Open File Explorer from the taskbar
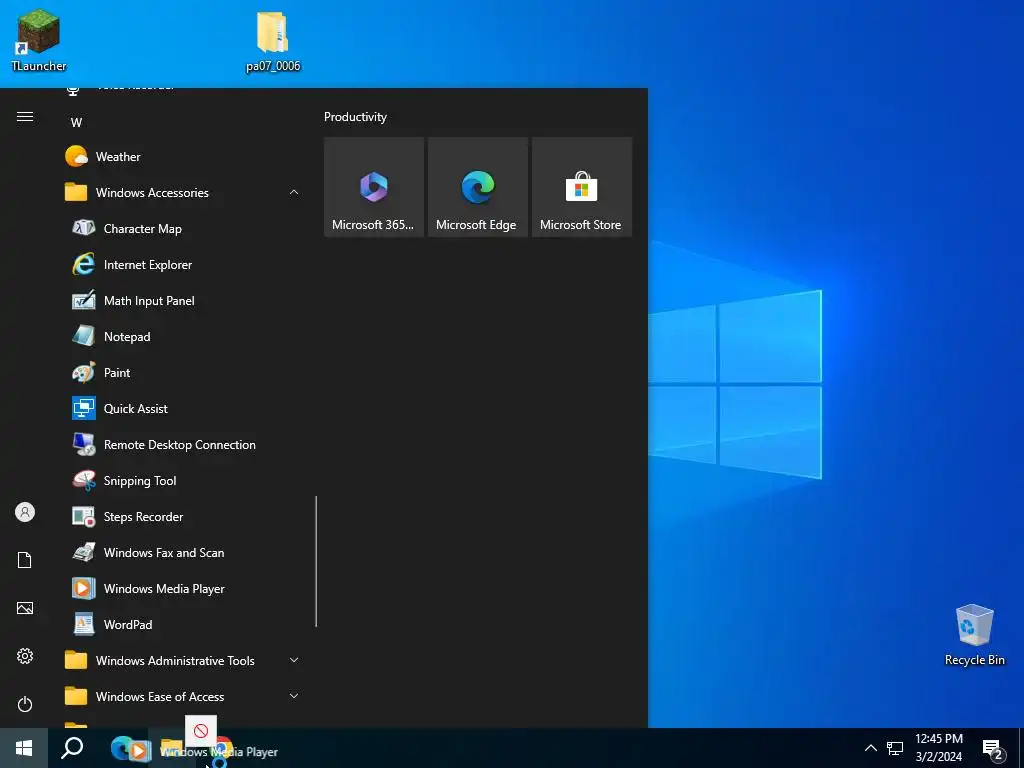 click(172, 748)
